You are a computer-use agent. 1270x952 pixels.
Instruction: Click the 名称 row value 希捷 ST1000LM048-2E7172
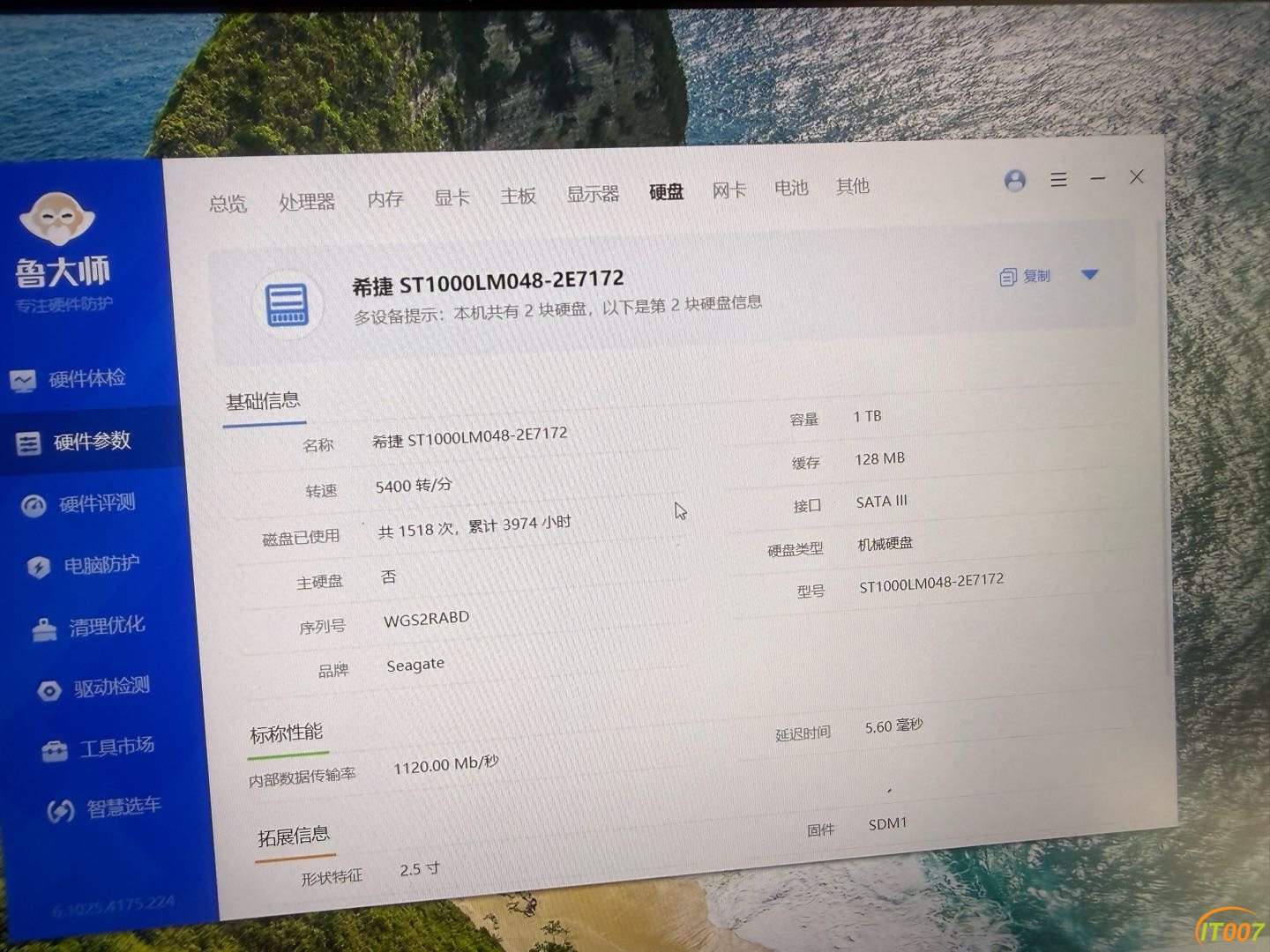(x=469, y=437)
